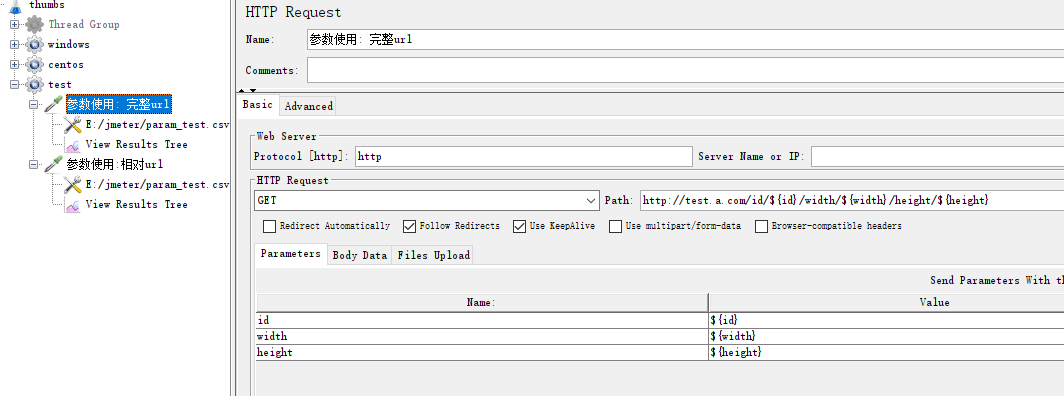Viewport: 1064px width, 396px height.
Task: Click the thumbs test plan flask icon
Action: point(15,5)
